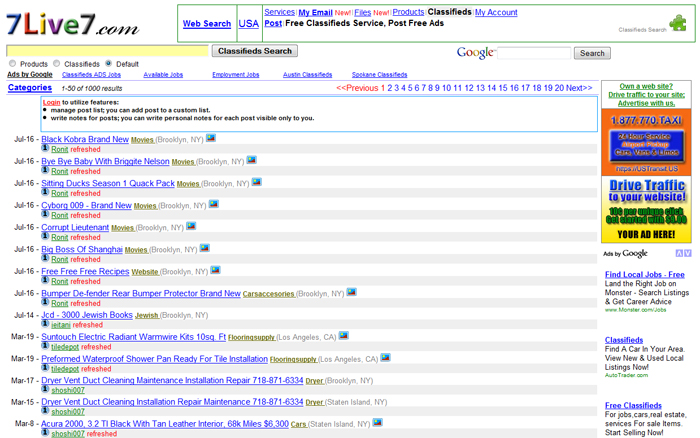Screen dimensions: 700x438
Task: Open the Available Jobs ad link
Action: coord(163,75)
